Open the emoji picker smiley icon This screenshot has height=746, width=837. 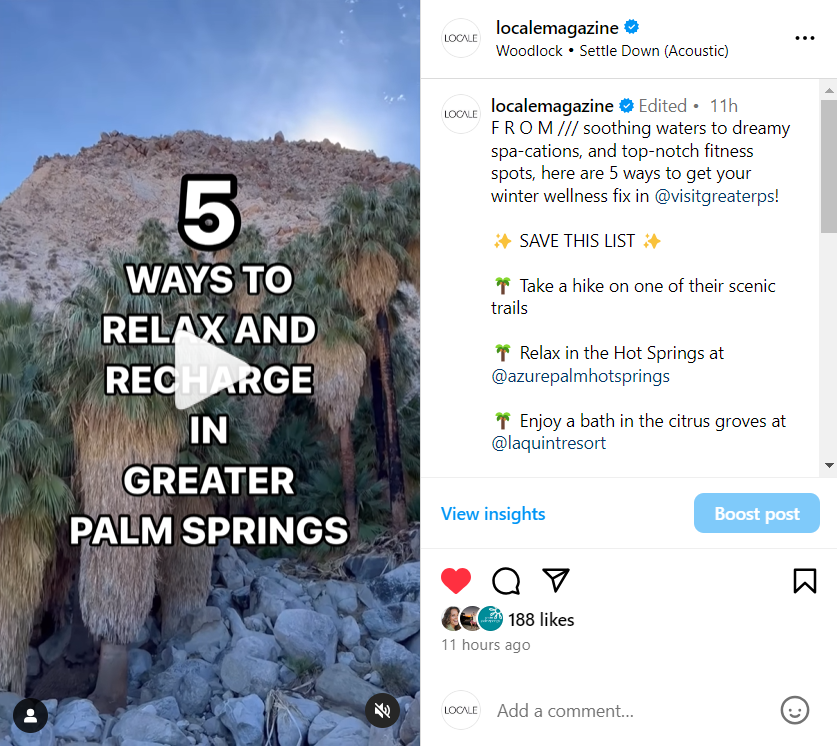point(795,710)
